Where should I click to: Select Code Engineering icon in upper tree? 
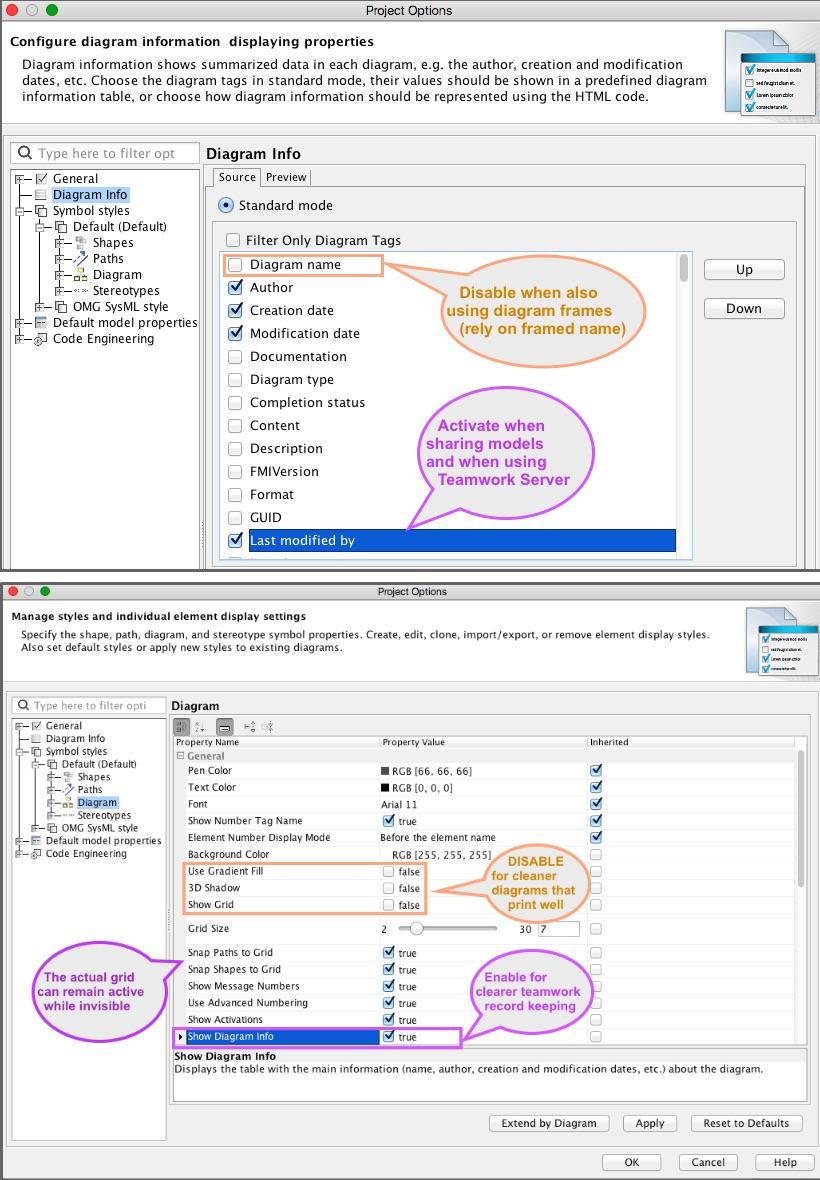click(x=41, y=339)
